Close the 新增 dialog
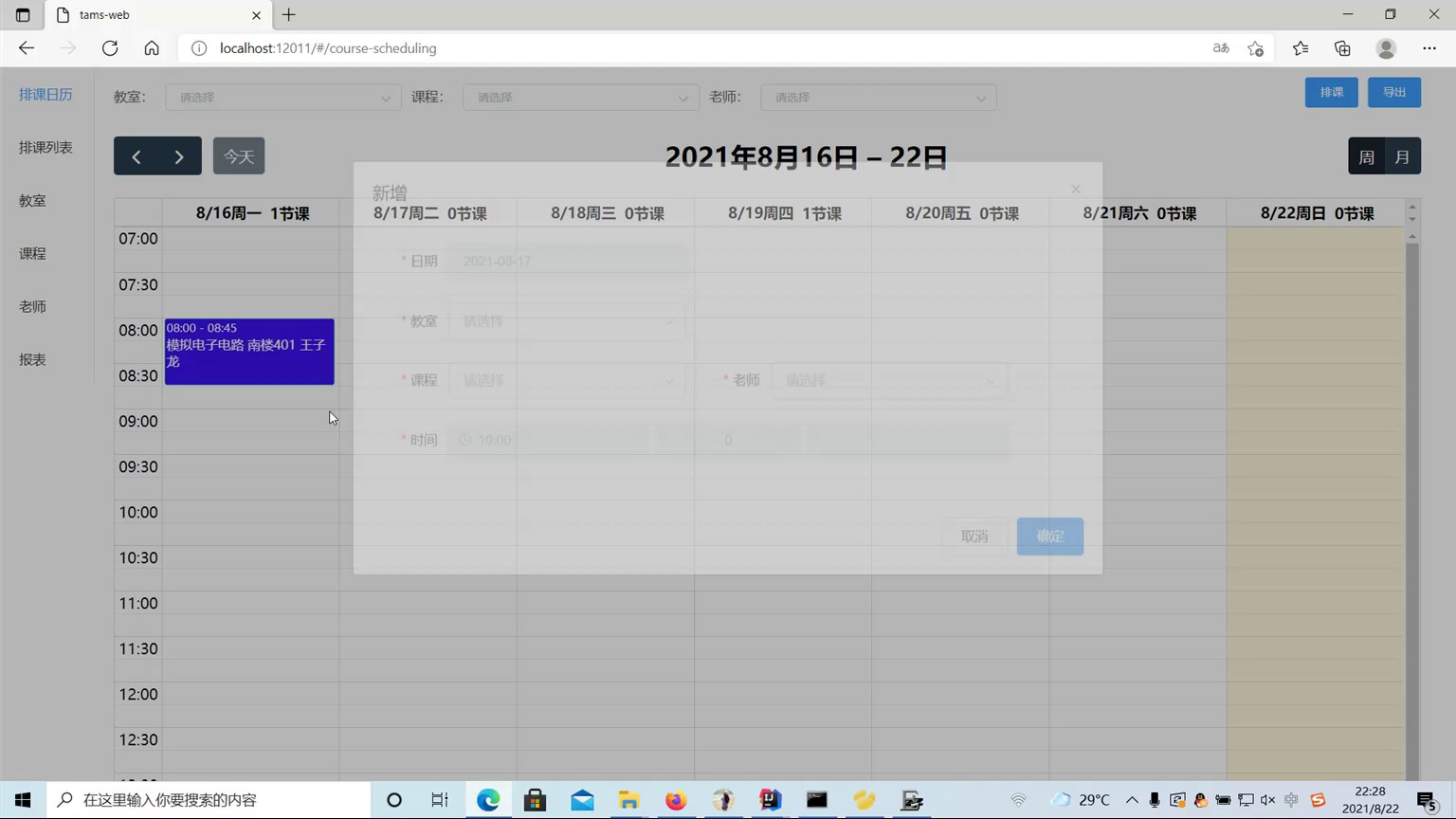Image resolution: width=1456 pixels, height=819 pixels. pos(1075,190)
